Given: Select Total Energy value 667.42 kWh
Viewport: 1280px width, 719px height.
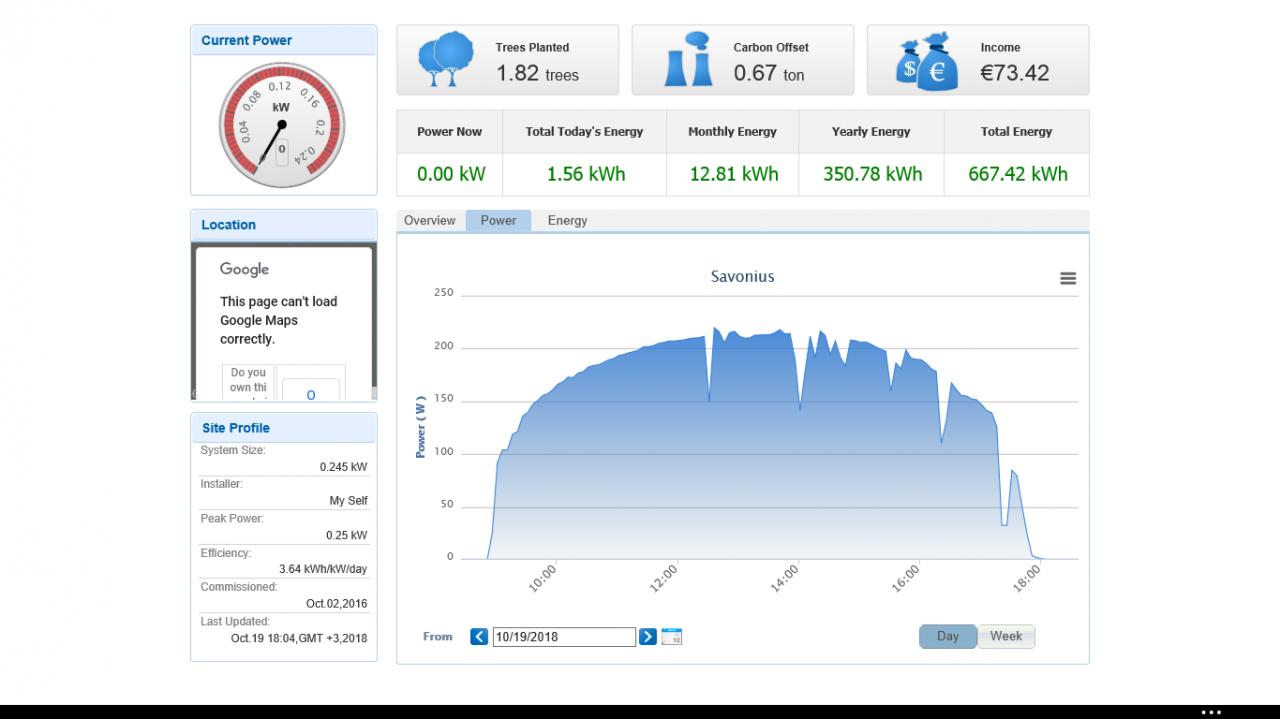Looking at the screenshot, I should [x=1018, y=174].
